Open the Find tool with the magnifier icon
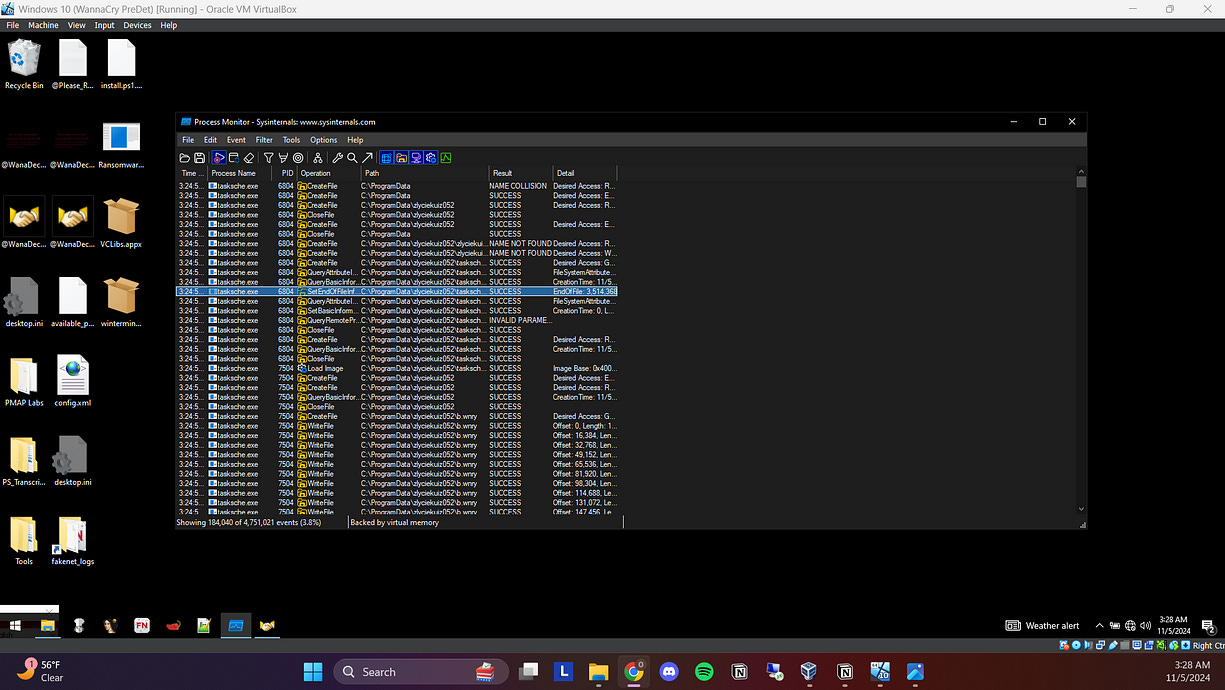Viewport: 1225px width, 690px height. click(352, 157)
